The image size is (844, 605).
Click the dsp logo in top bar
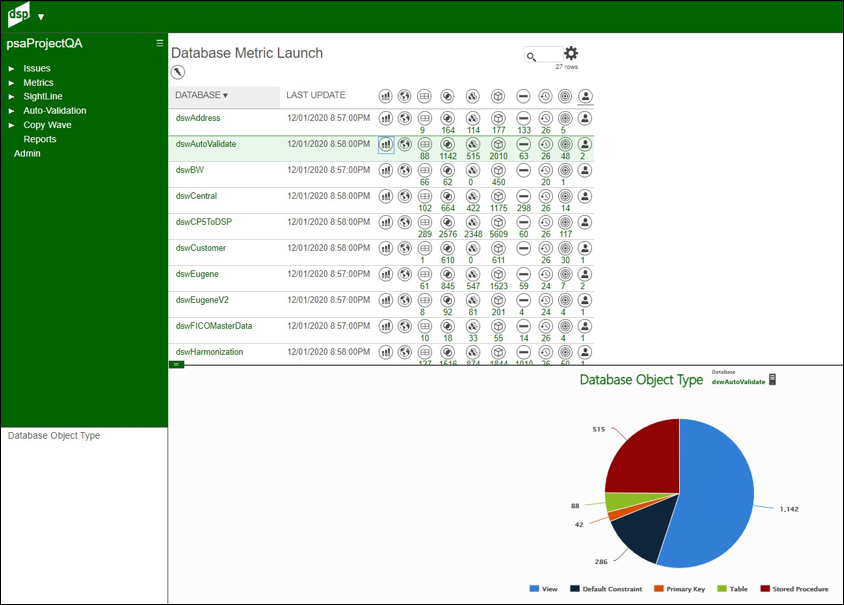pyautogui.click(x=19, y=15)
